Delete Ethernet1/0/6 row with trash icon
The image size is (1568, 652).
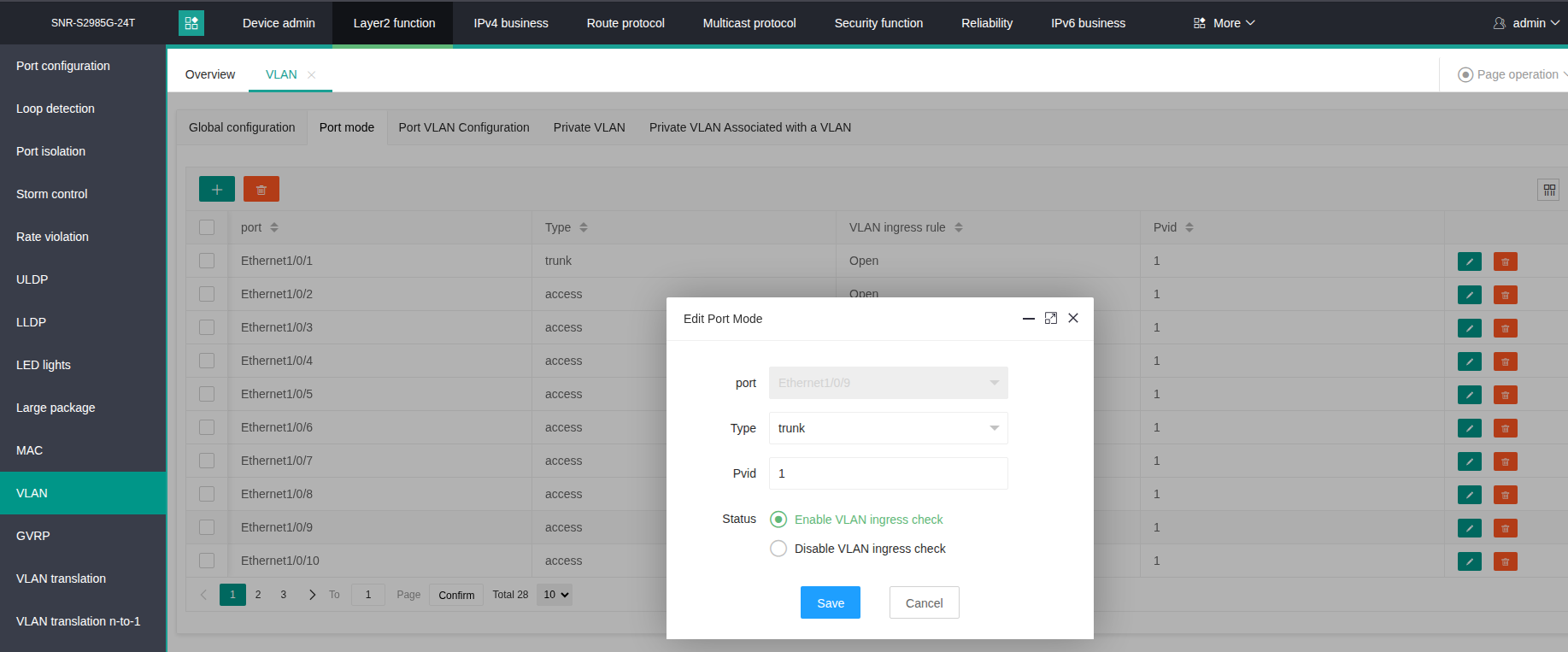(1506, 428)
